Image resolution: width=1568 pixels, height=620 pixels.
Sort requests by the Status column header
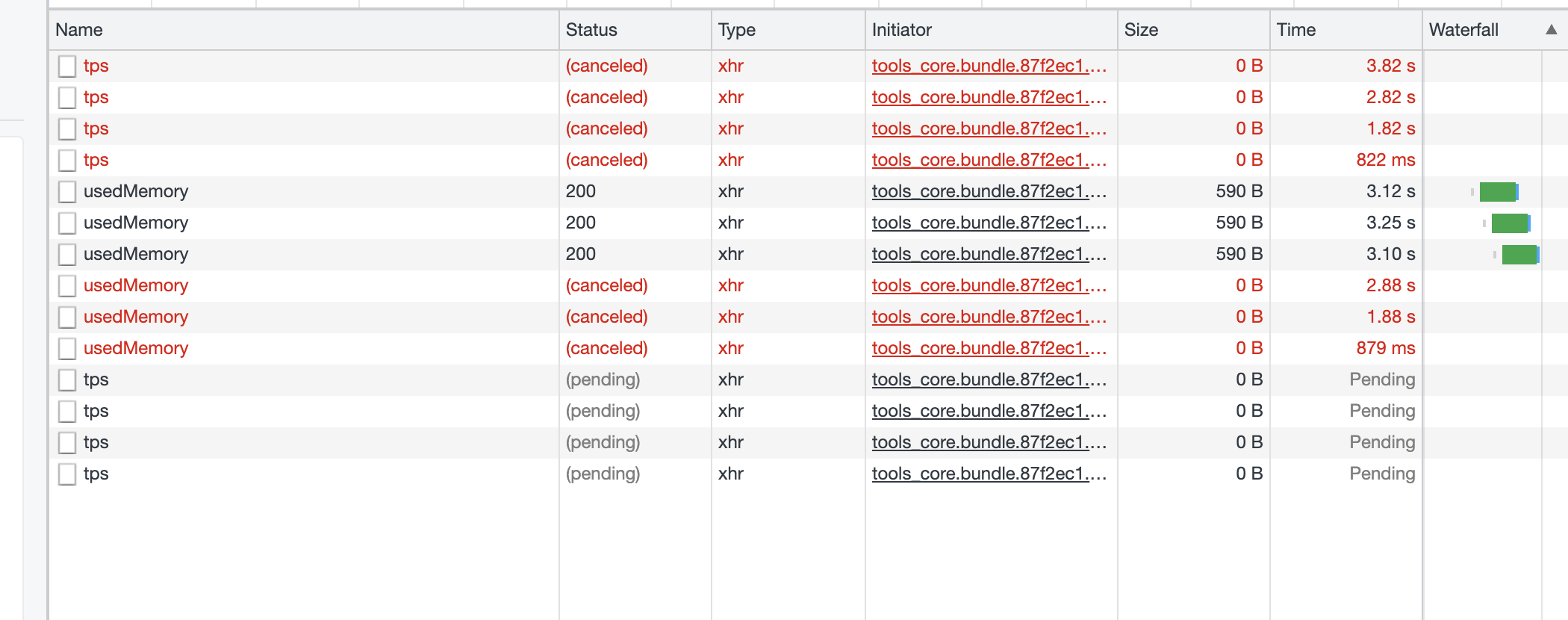[591, 30]
